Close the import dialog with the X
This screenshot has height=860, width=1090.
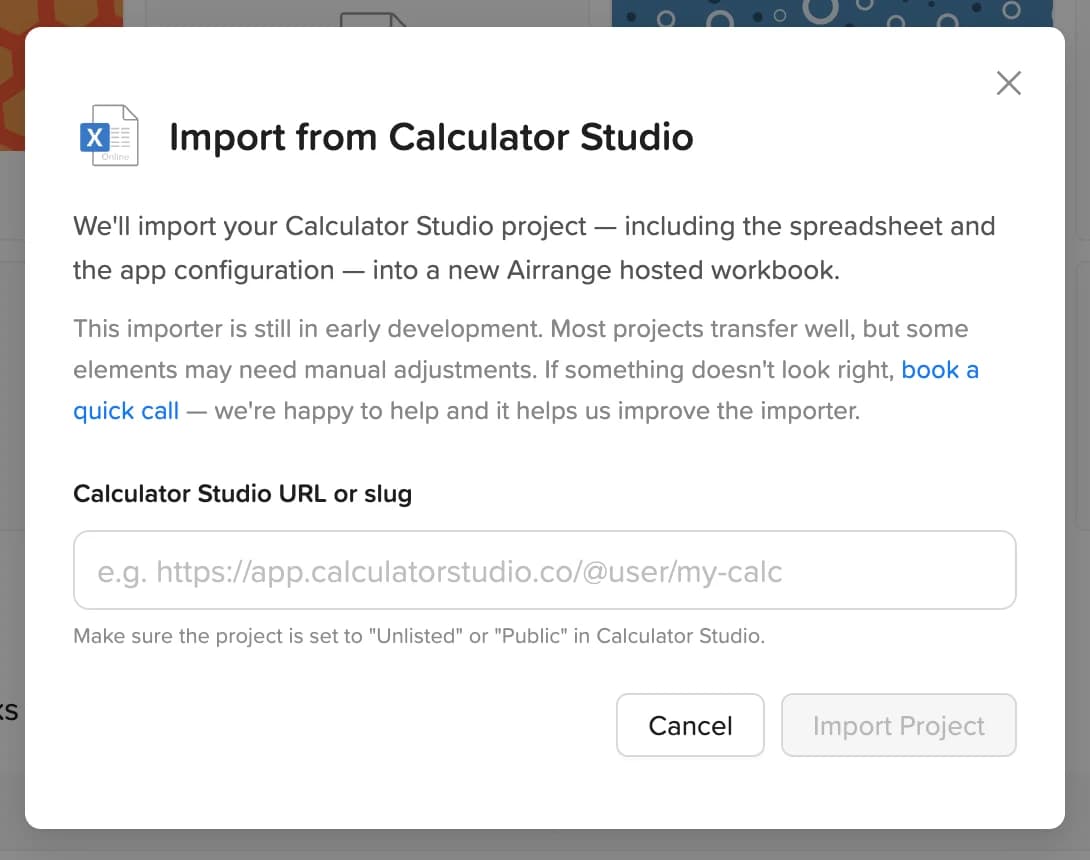1008,83
